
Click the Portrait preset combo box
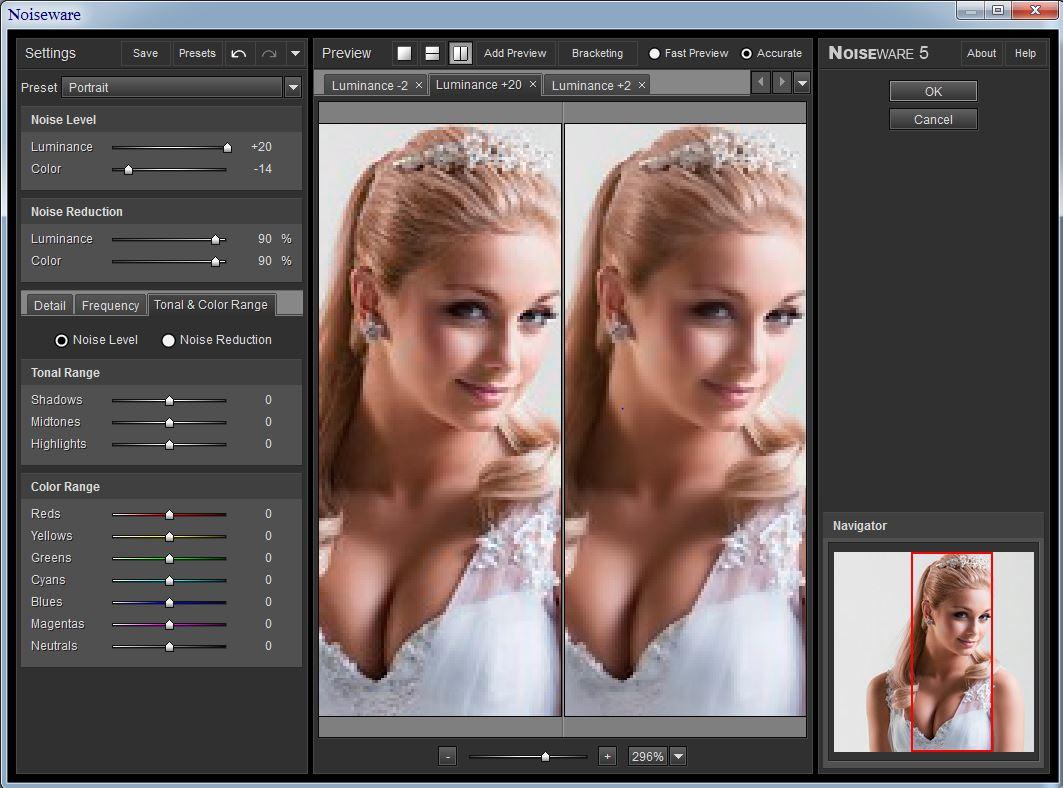pos(172,87)
